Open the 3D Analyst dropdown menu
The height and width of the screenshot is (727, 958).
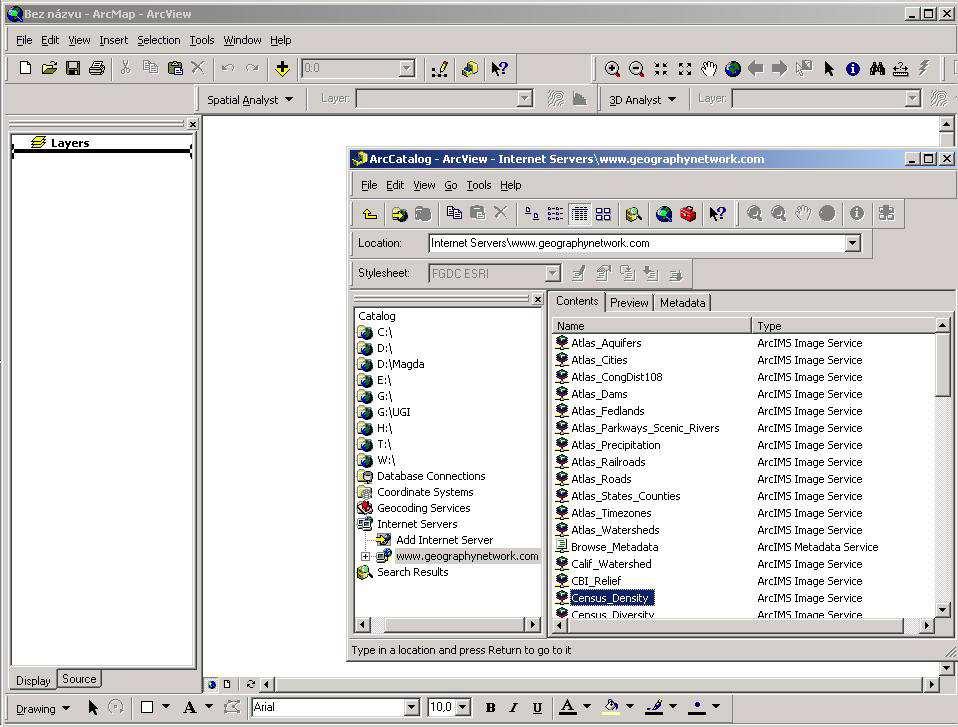(x=643, y=100)
